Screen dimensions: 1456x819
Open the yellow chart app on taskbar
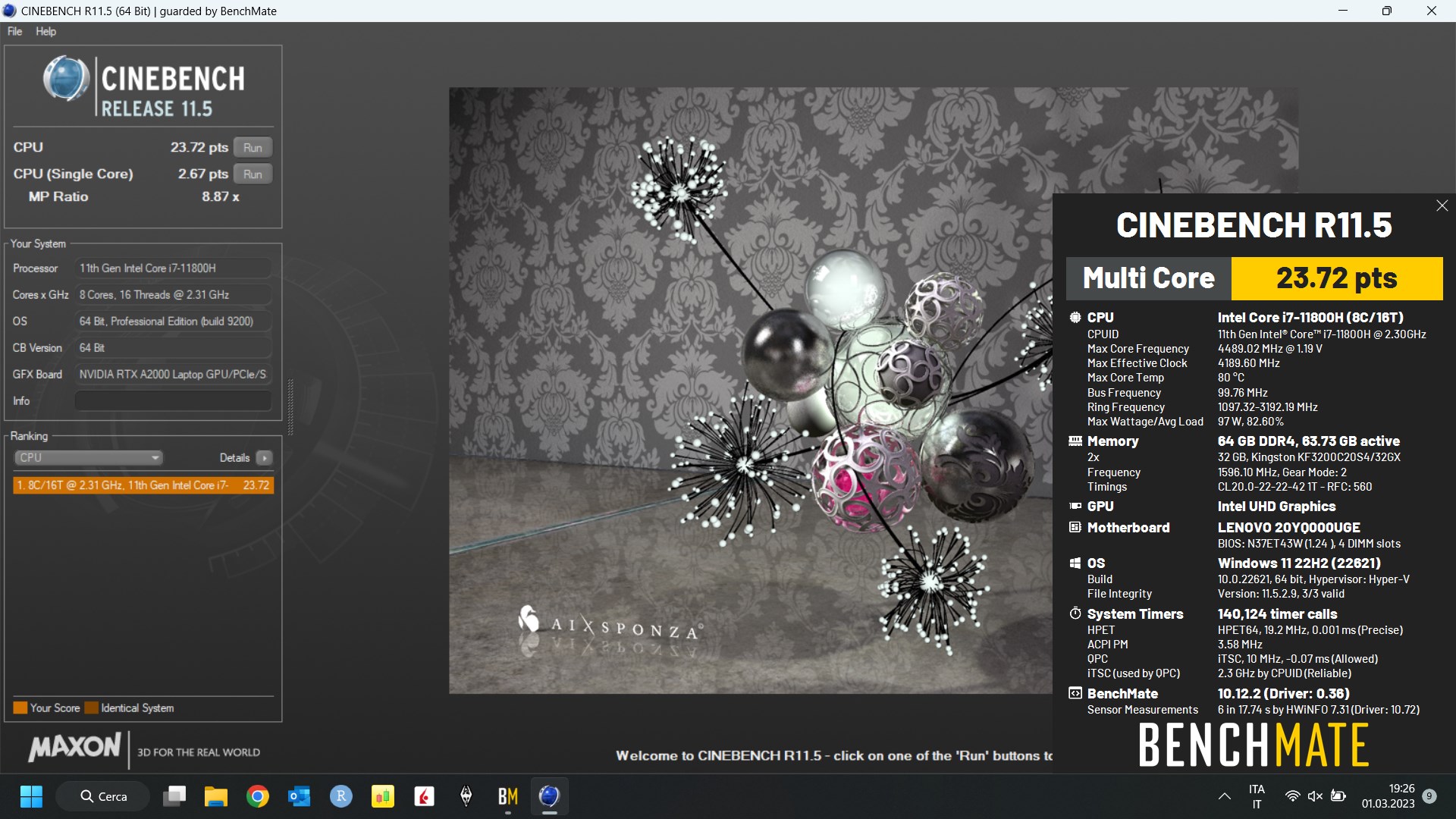[x=383, y=796]
